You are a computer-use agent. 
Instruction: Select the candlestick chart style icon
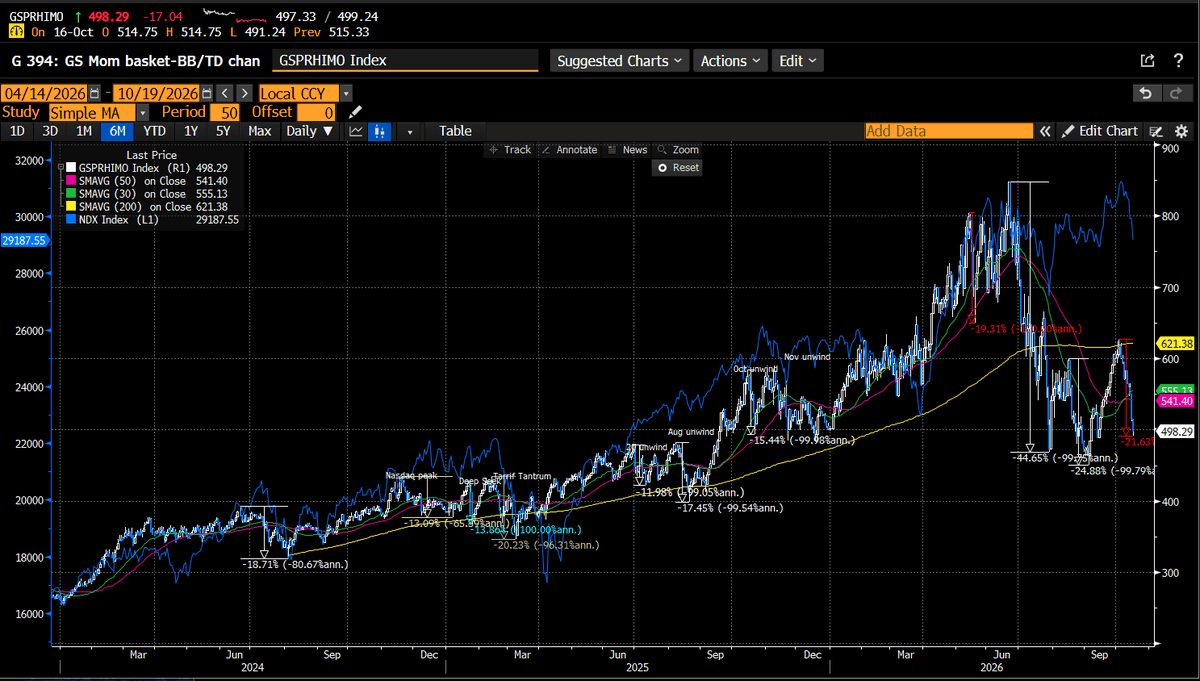(380, 131)
